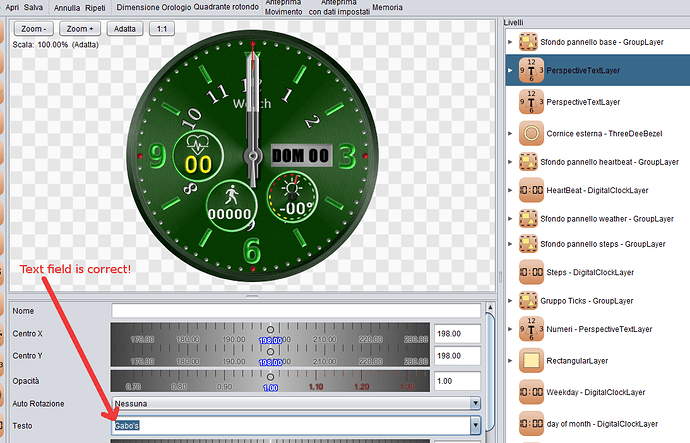Image resolution: width=690 pixels, height=443 pixels.
Task: Open Dimensione Orologio Quadrante rotondo
Action: 187,7
